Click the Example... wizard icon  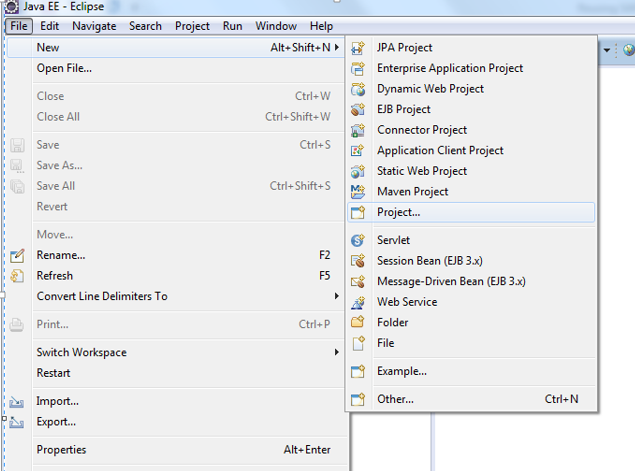pyautogui.click(x=358, y=371)
